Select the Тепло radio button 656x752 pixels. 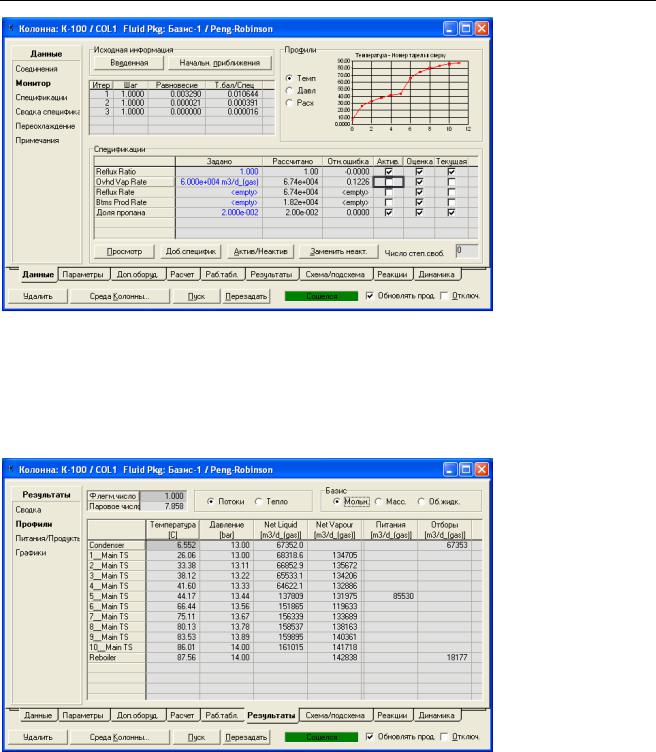pos(258,501)
